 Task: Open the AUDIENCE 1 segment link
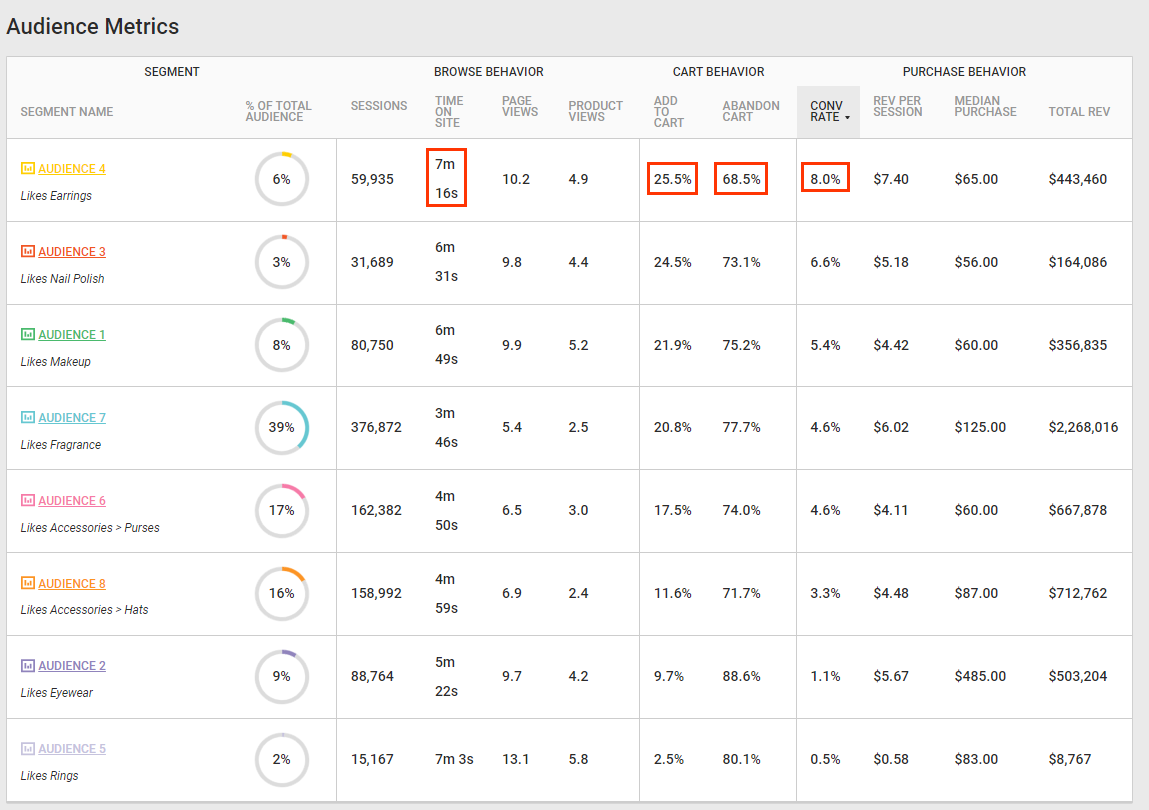click(72, 334)
